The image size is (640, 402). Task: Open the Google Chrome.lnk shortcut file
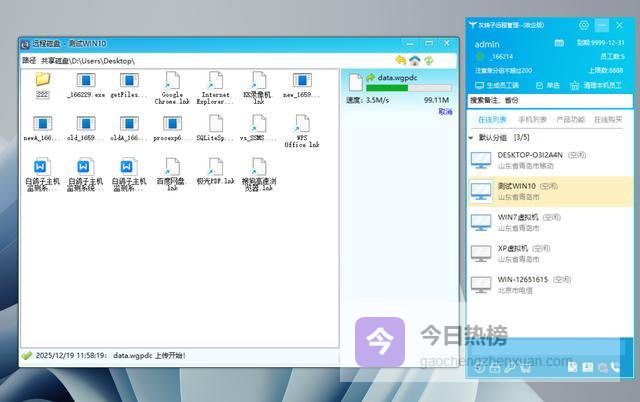click(x=171, y=89)
